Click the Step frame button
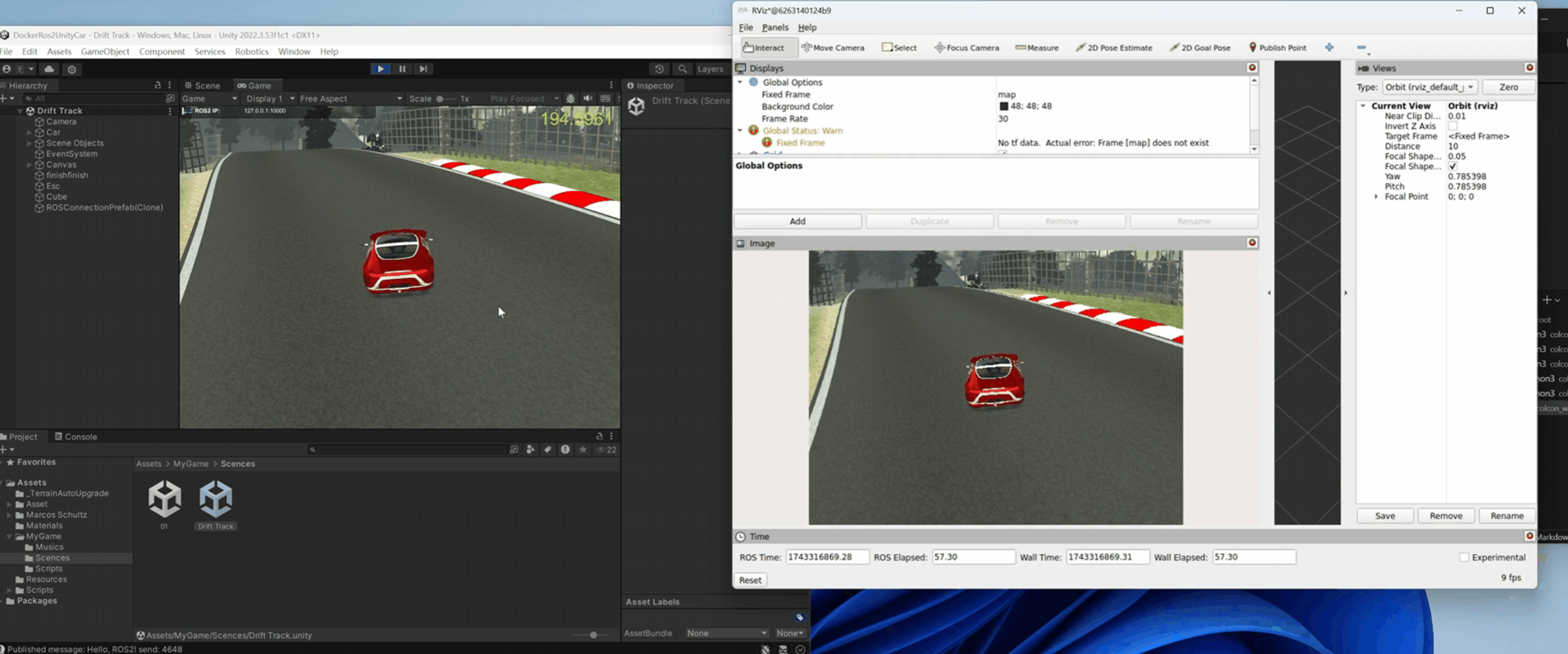 click(423, 69)
